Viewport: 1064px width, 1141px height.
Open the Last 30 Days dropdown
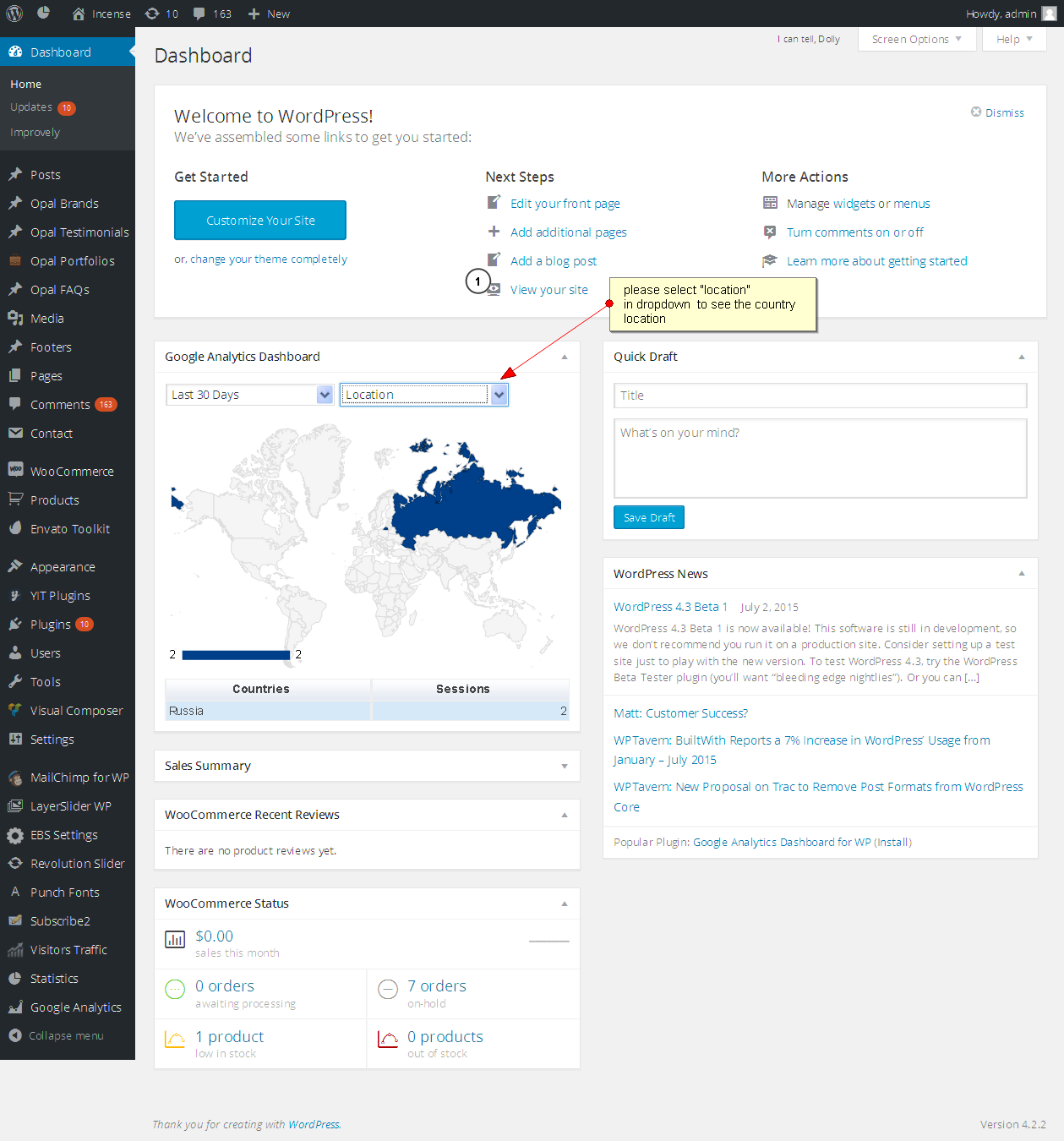pyautogui.click(x=249, y=395)
